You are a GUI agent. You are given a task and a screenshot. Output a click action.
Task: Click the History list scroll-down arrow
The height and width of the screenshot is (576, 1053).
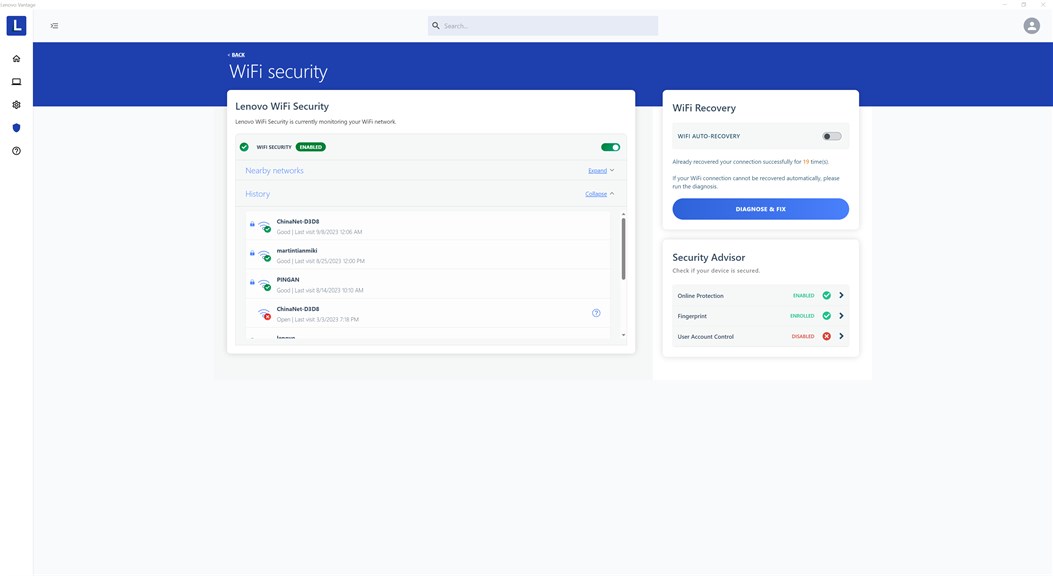623,335
